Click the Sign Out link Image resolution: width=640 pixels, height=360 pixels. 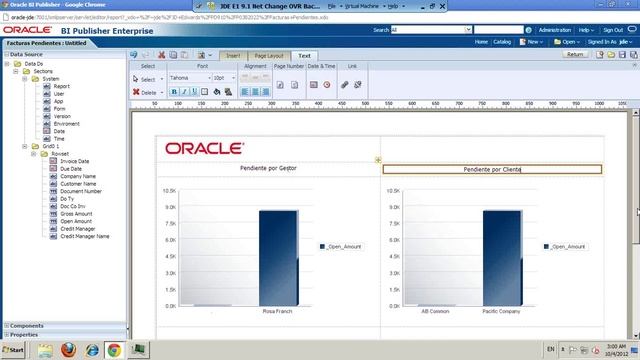pyautogui.click(x=613, y=30)
